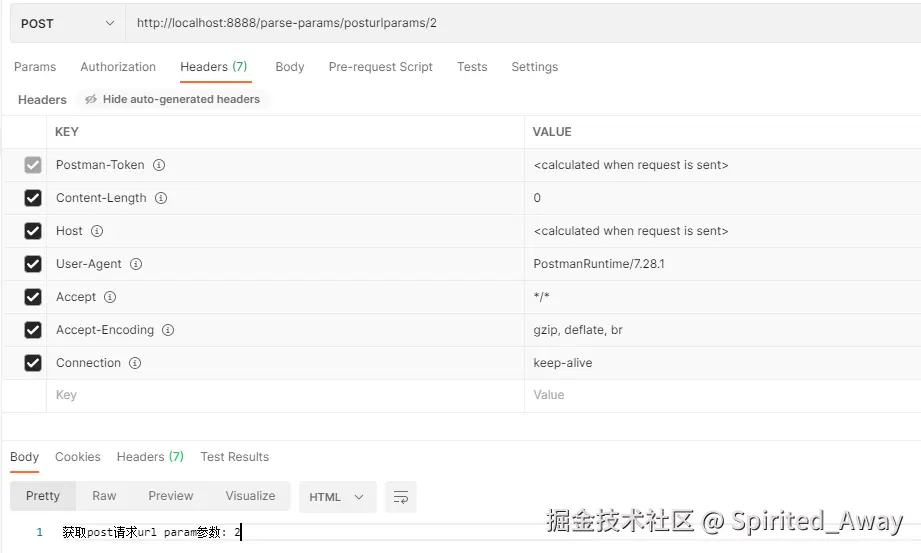The width and height of the screenshot is (921, 553).
Task: Click the empty Key input cell
Action: point(285,396)
